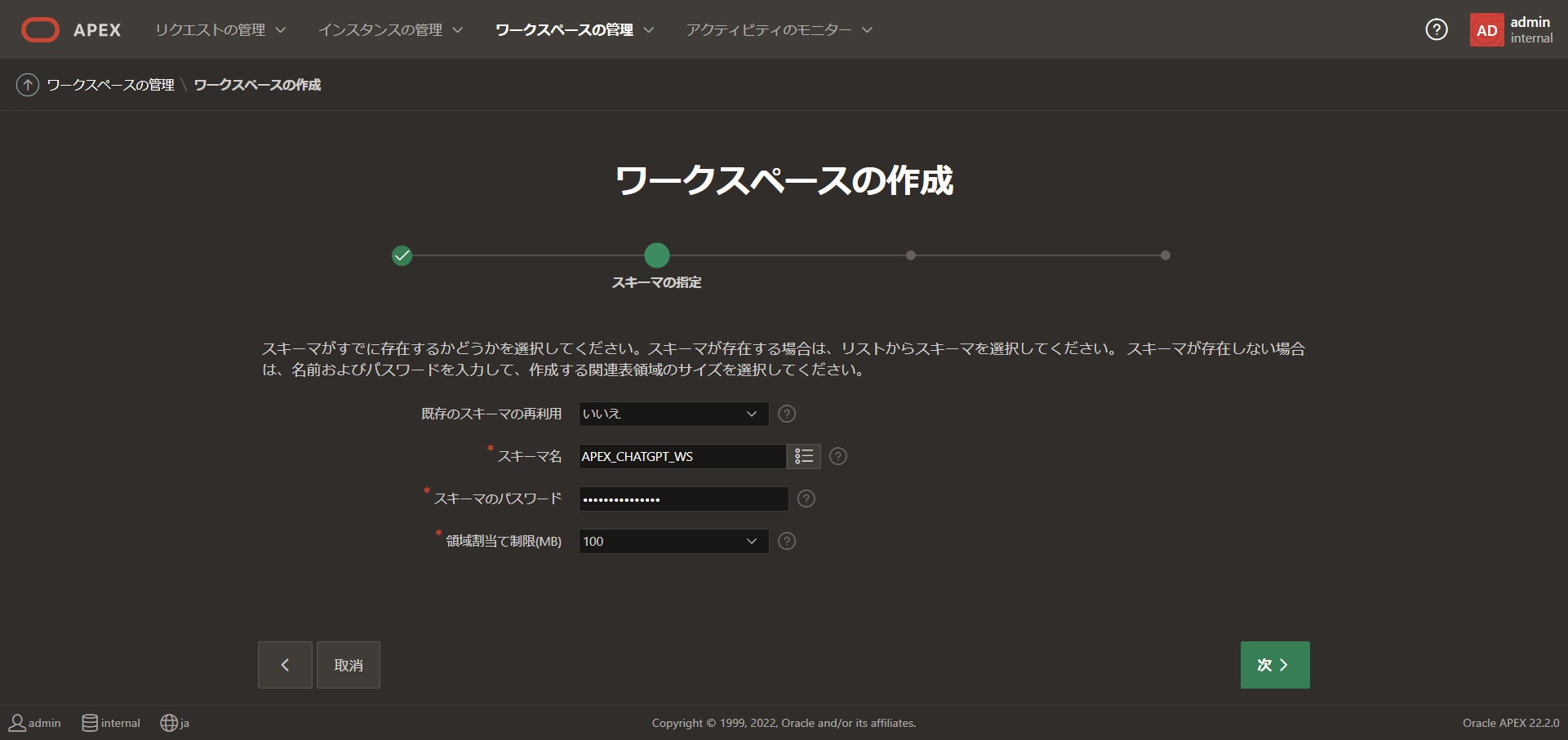This screenshot has height=740, width=1568.
Task: Click the スキーマの指定 step label
Action: pos(657,282)
